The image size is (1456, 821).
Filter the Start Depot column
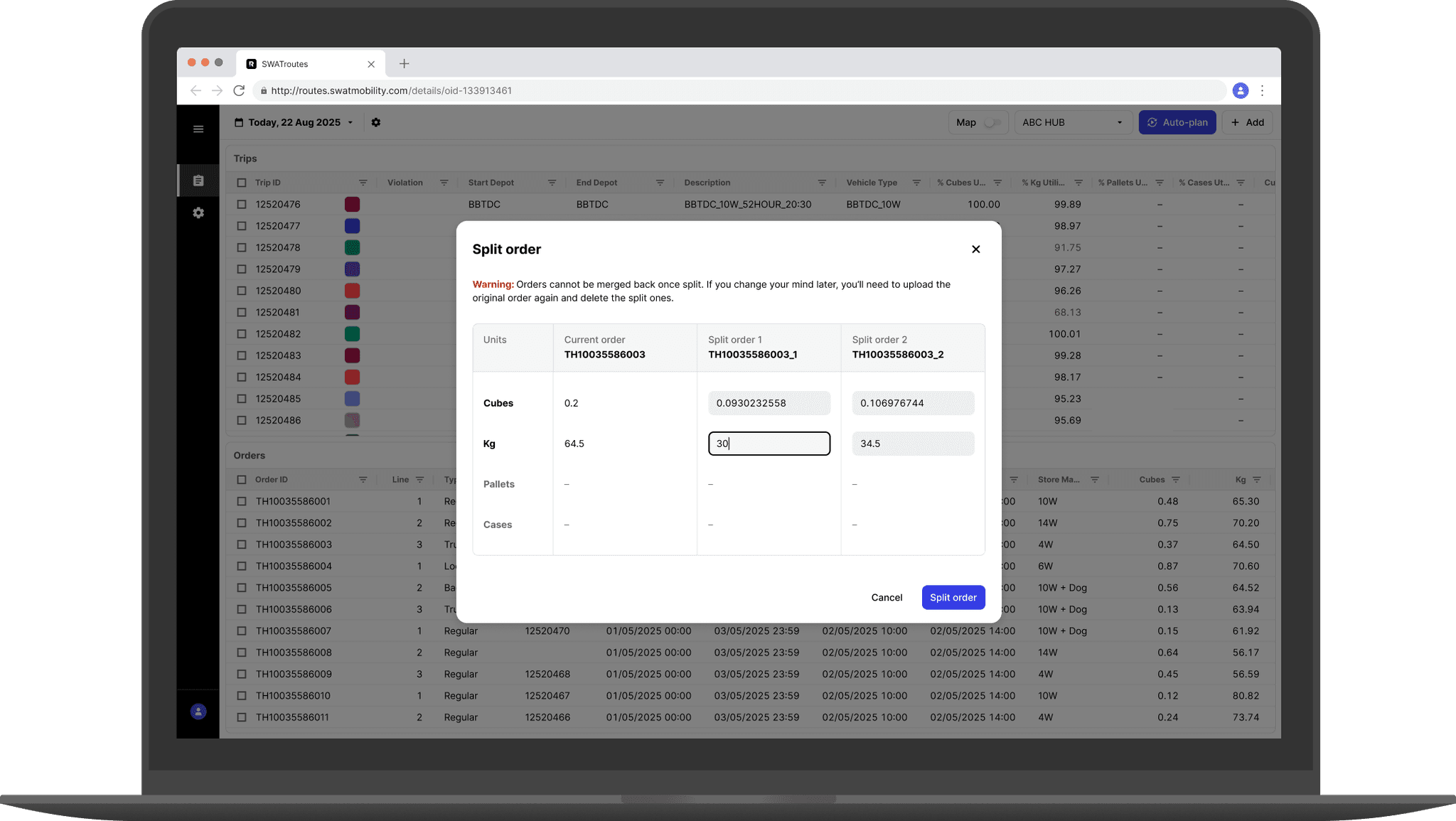[552, 183]
